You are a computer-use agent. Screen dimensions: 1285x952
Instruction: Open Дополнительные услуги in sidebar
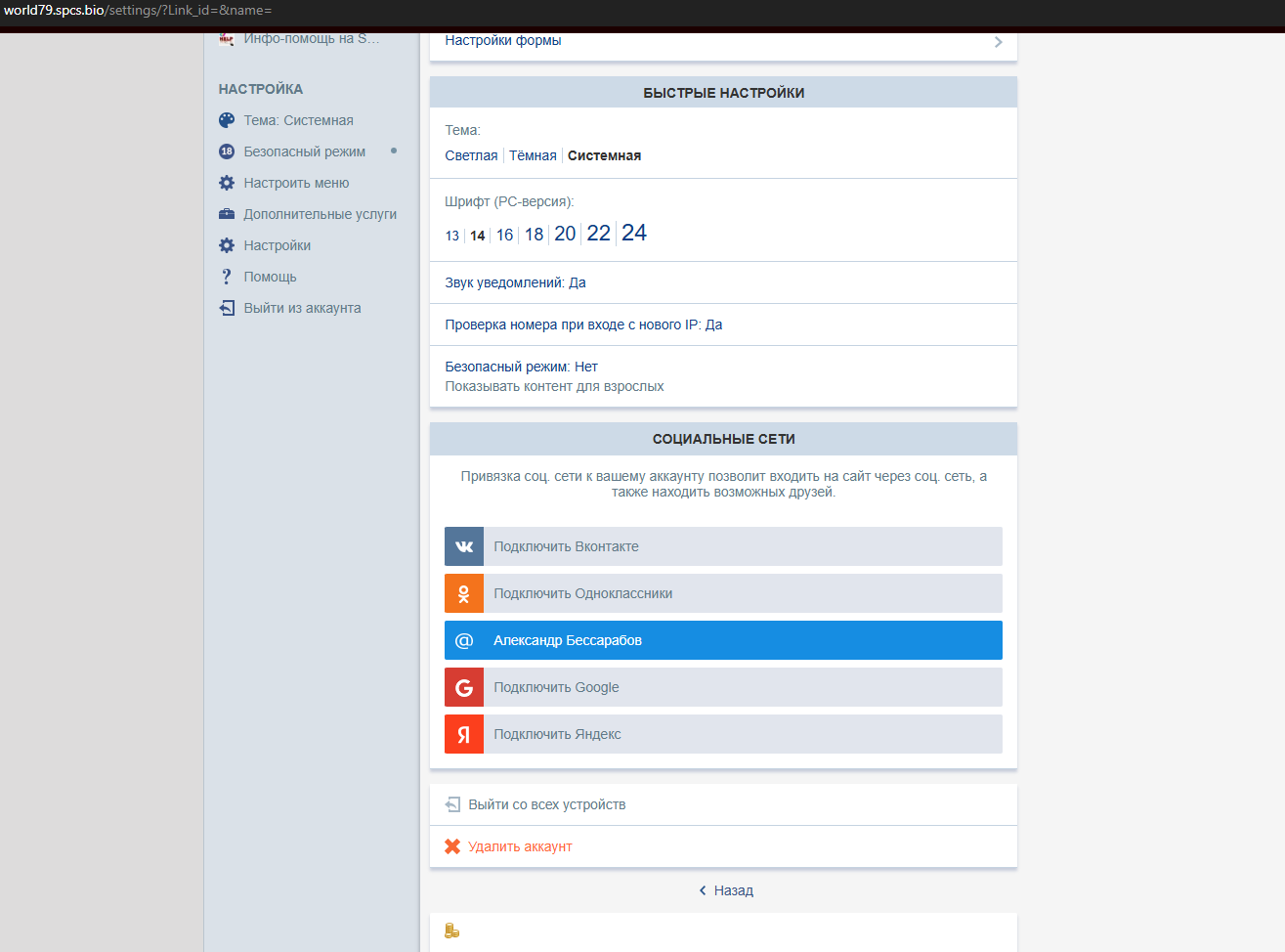click(320, 214)
